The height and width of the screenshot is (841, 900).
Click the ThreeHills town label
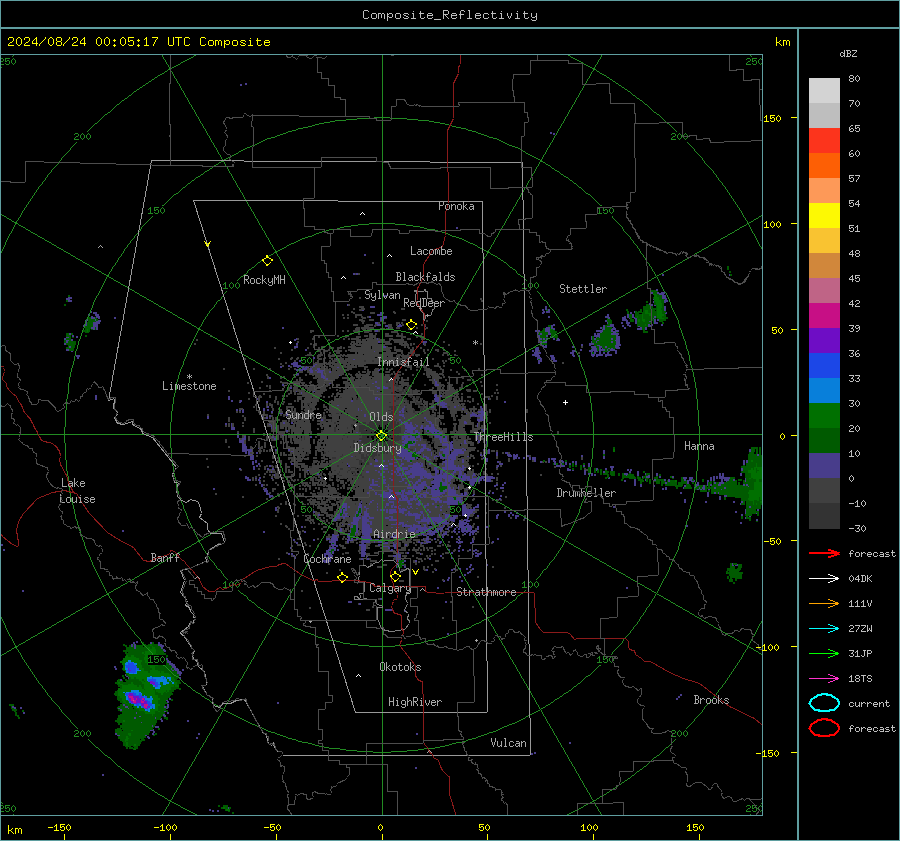pyautogui.click(x=503, y=437)
